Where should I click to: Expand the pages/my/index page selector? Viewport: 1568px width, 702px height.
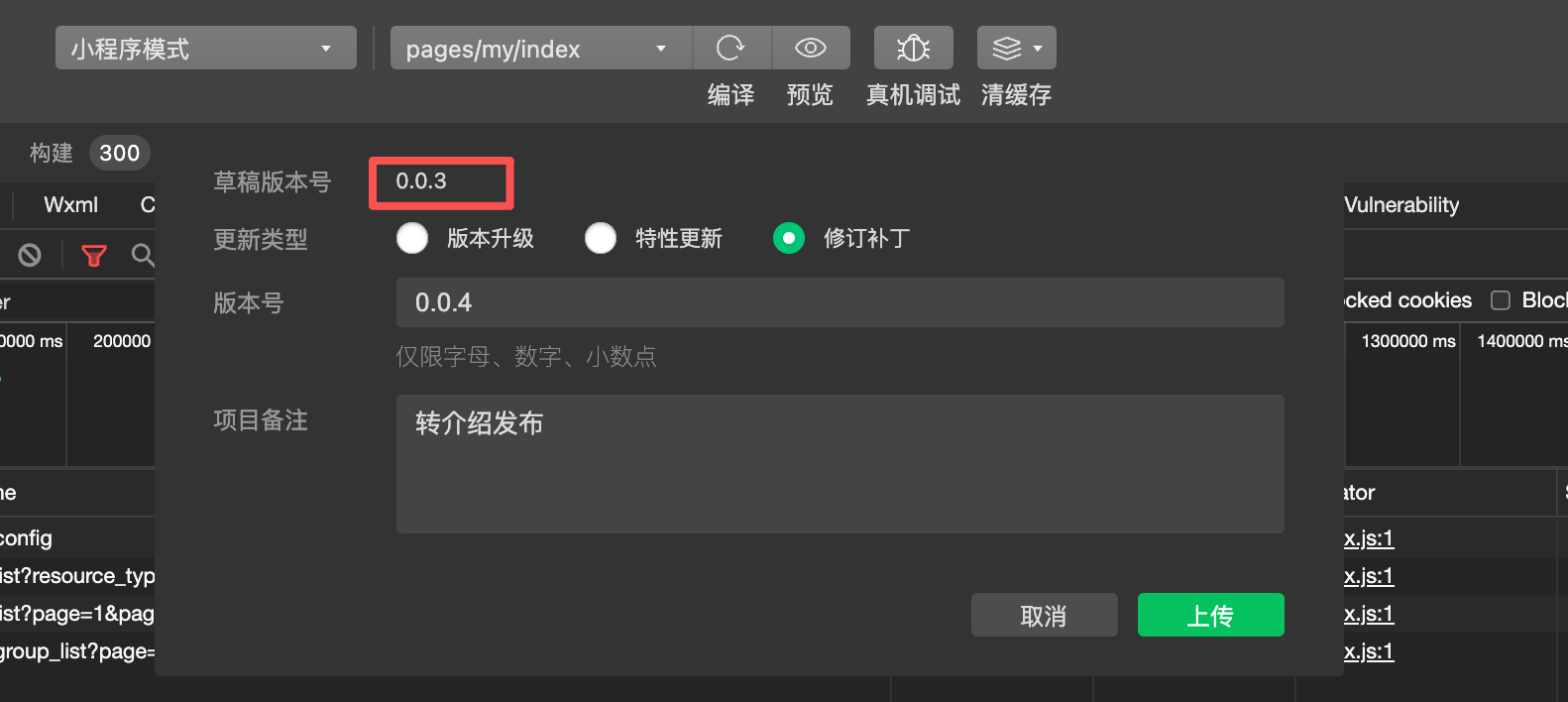541,48
